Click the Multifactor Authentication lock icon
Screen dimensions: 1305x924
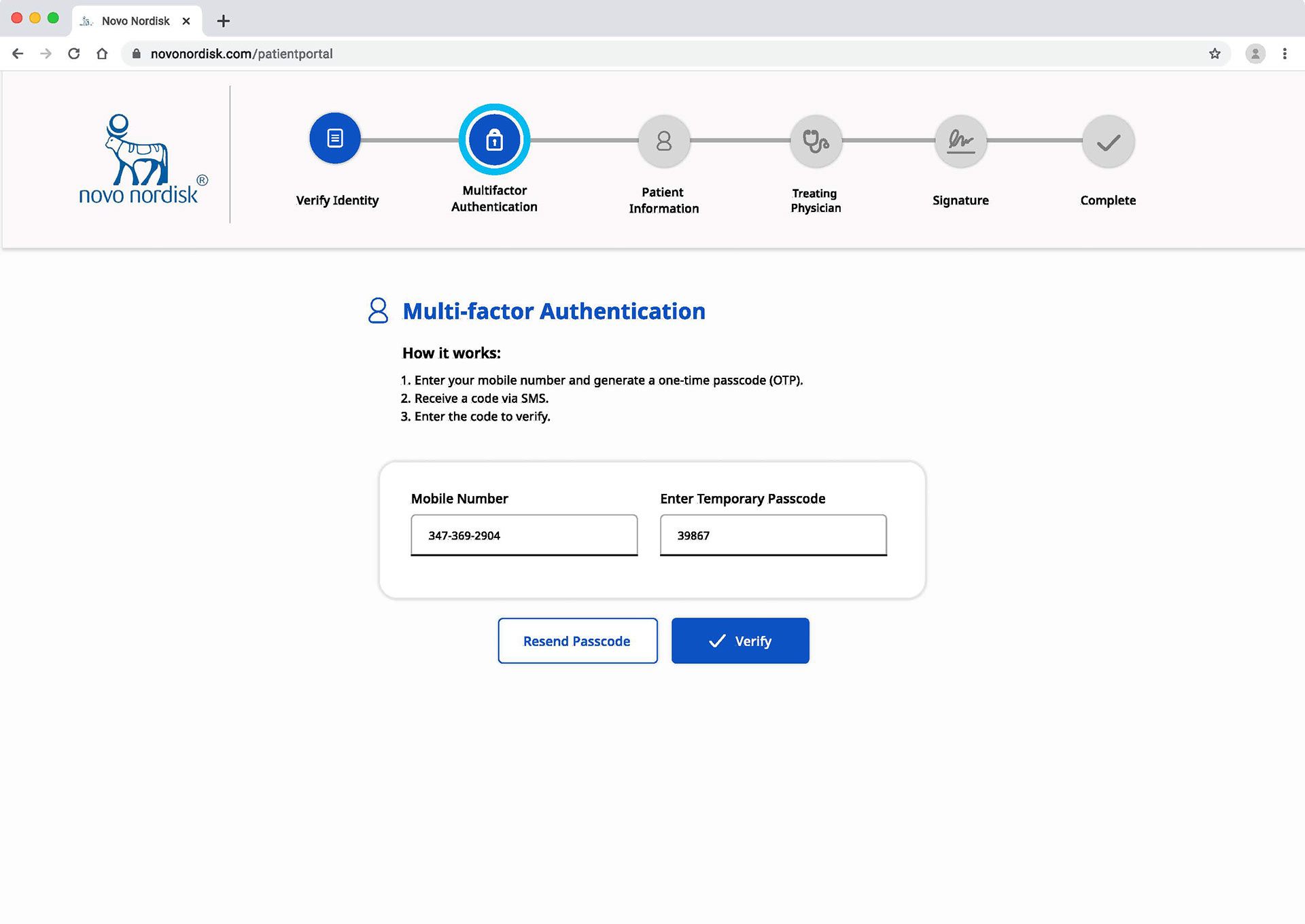pyautogui.click(x=494, y=140)
